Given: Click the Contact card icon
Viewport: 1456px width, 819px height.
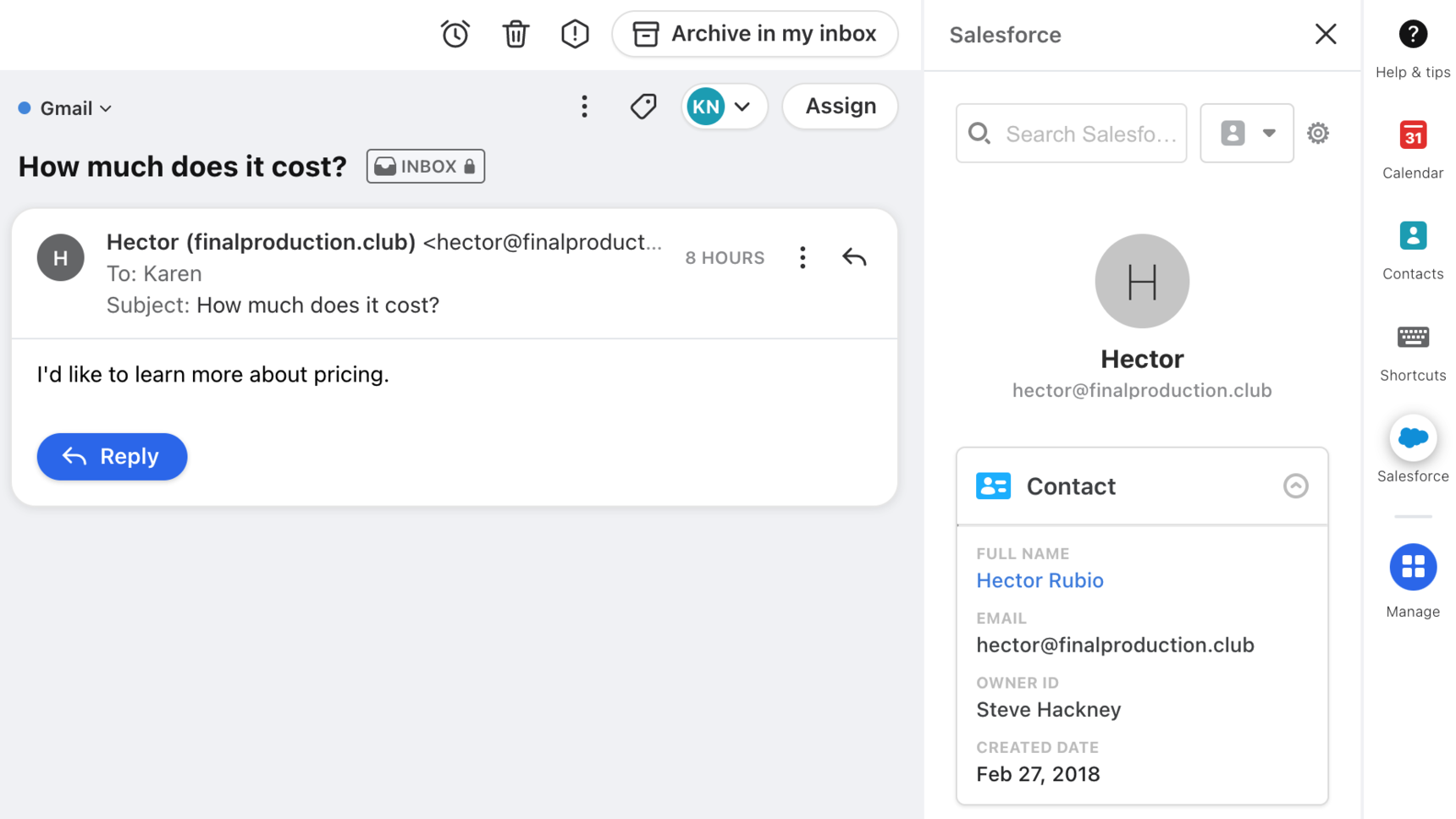Looking at the screenshot, I should [993, 486].
